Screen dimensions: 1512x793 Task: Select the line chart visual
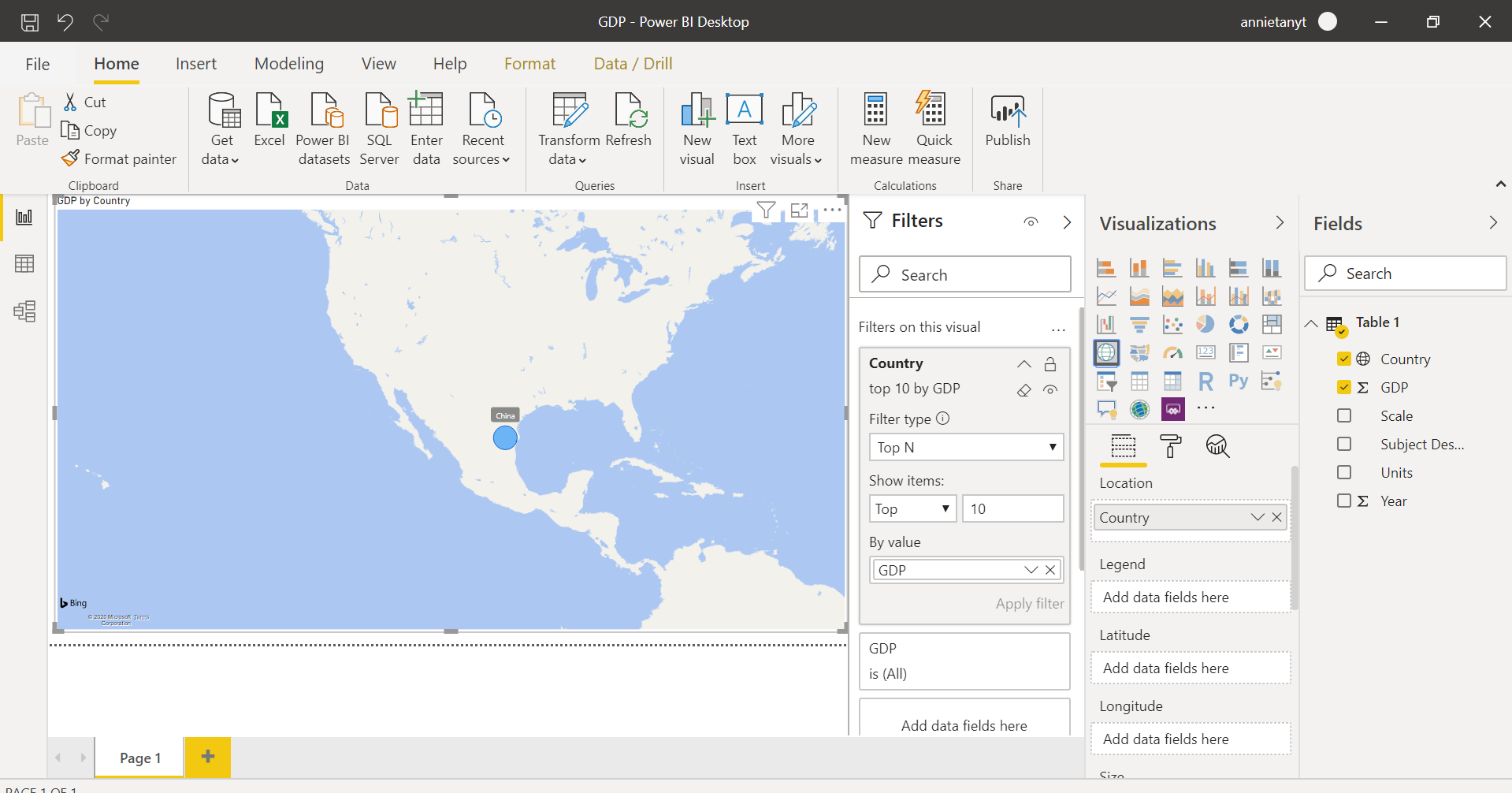pos(1106,296)
